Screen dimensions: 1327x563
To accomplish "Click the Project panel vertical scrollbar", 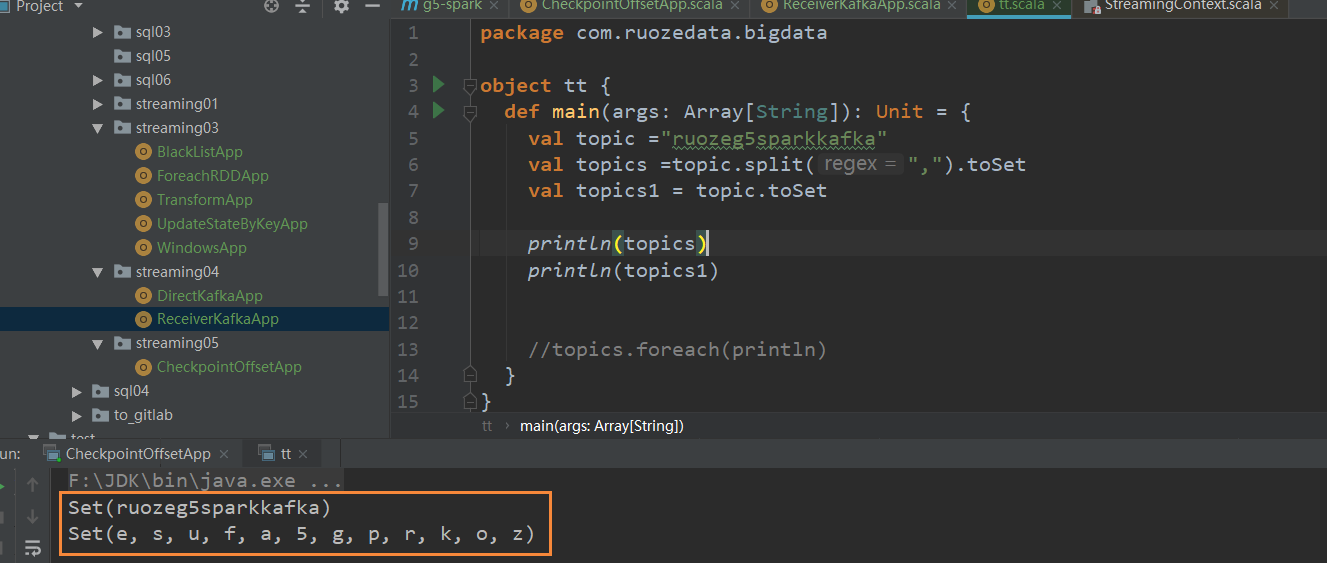I will (383, 248).
